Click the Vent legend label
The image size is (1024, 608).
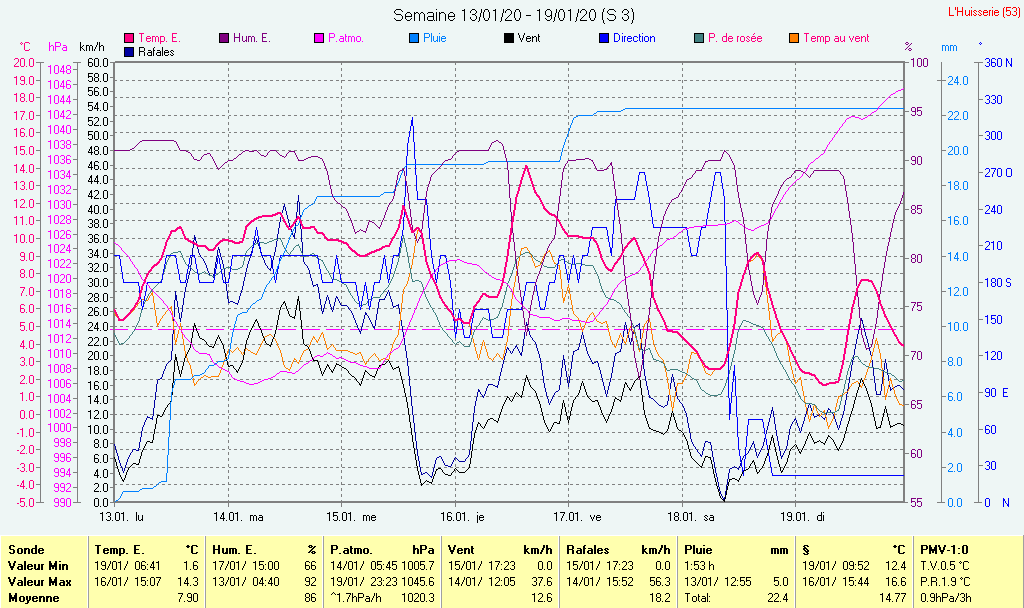[529, 39]
